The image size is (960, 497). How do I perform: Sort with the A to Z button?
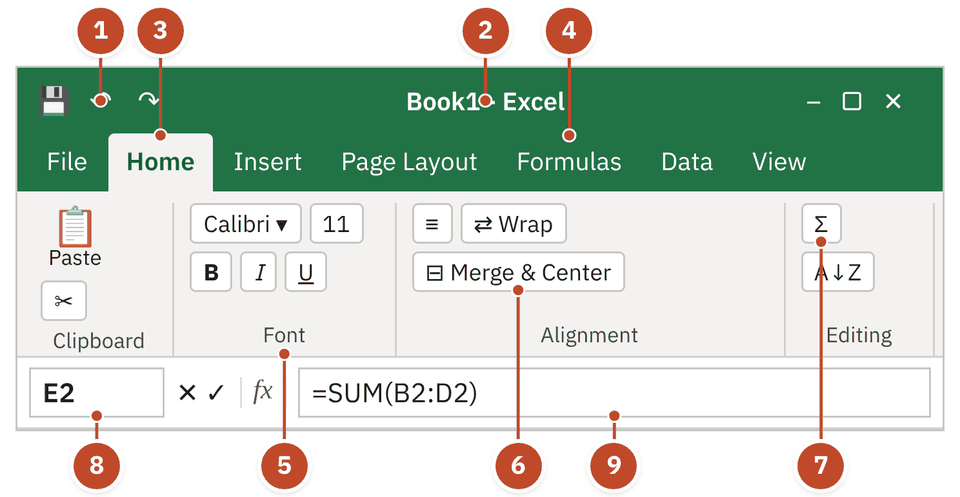tap(838, 272)
